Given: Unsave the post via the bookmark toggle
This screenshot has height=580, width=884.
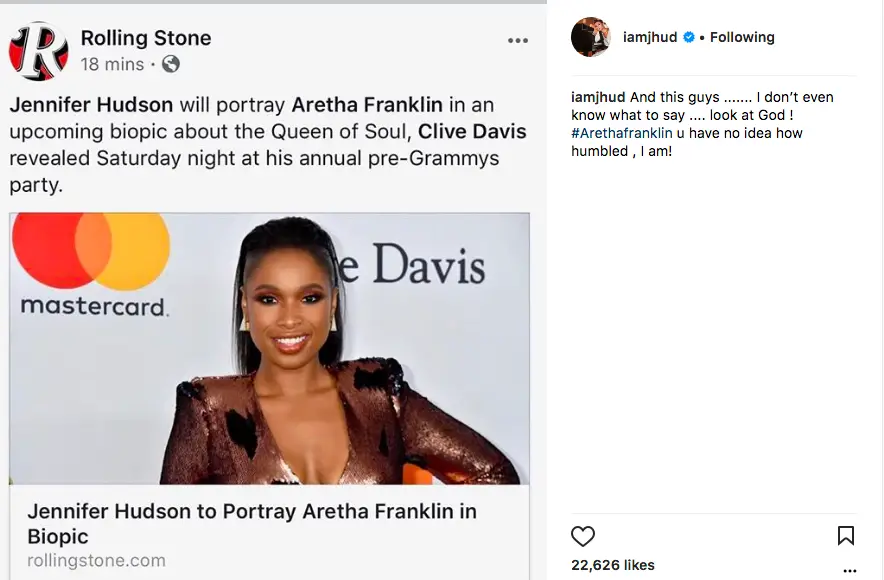Looking at the screenshot, I should coord(846,534).
